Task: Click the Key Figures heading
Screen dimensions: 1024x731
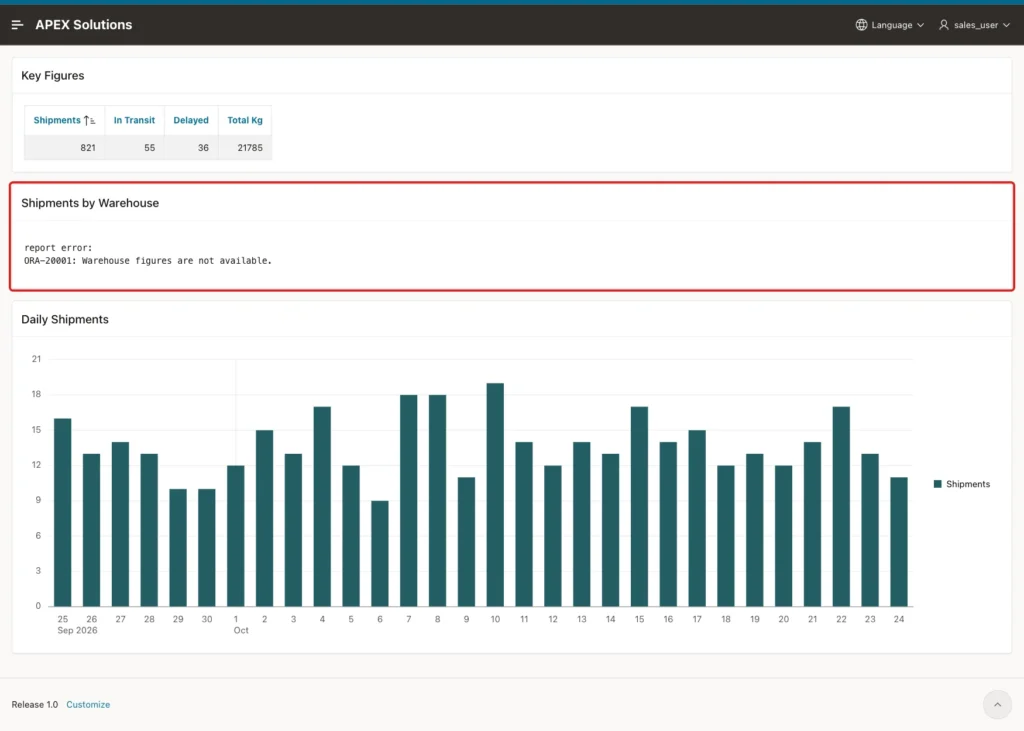Action: [x=53, y=75]
